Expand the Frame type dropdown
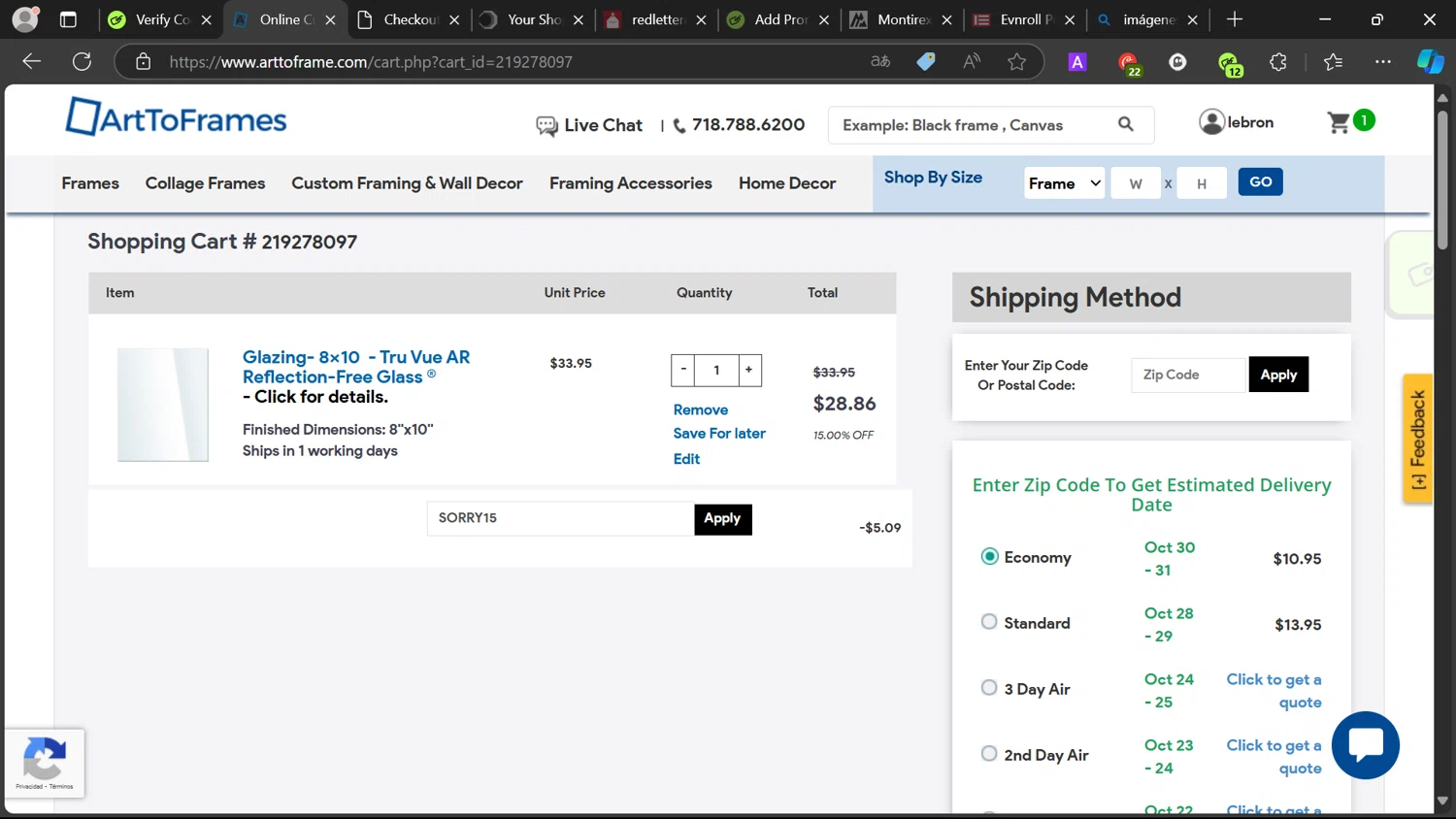The height and width of the screenshot is (819, 1456). tap(1065, 183)
